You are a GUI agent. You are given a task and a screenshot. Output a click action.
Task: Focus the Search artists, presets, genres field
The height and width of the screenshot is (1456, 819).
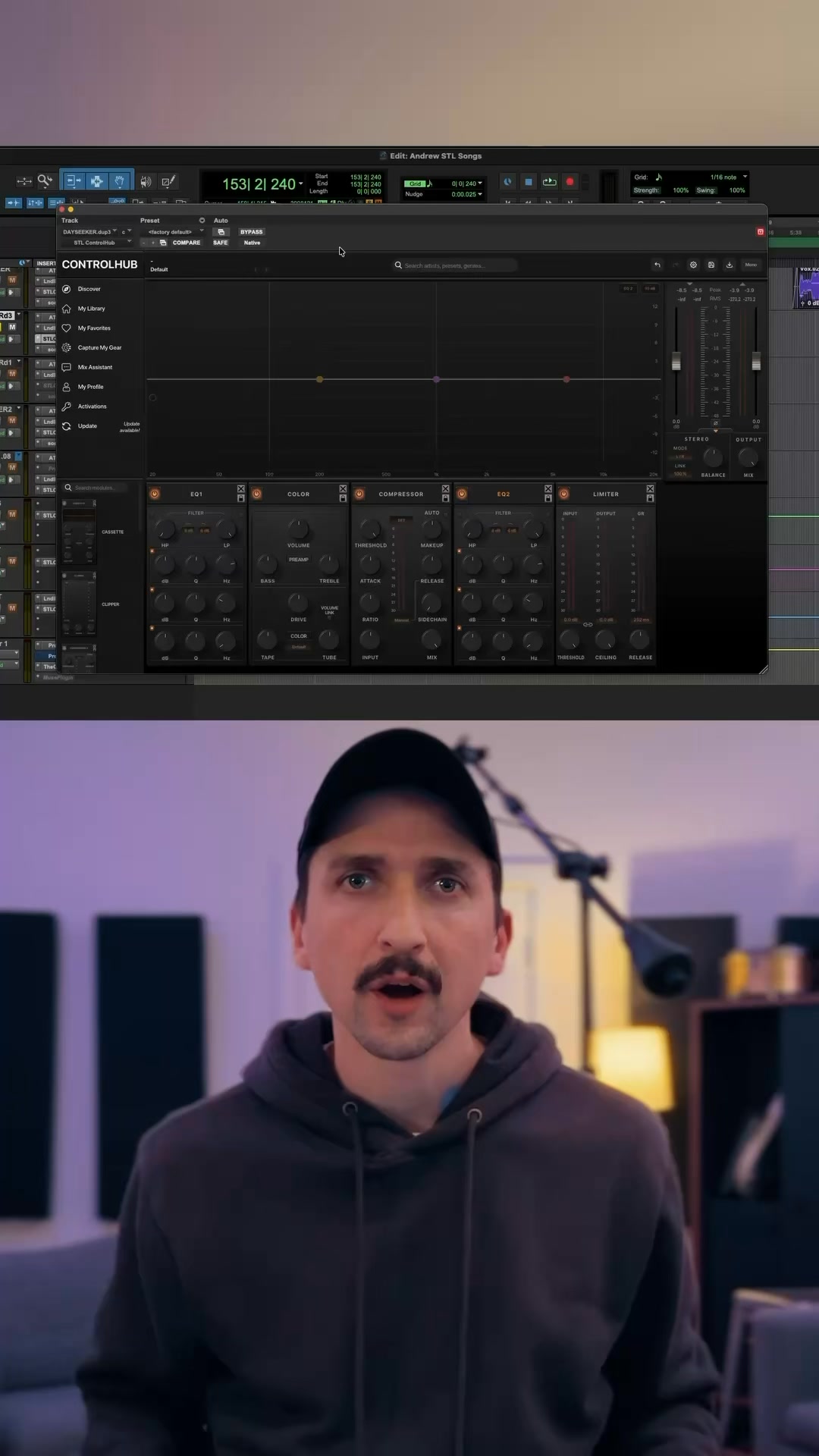tap(455, 265)
